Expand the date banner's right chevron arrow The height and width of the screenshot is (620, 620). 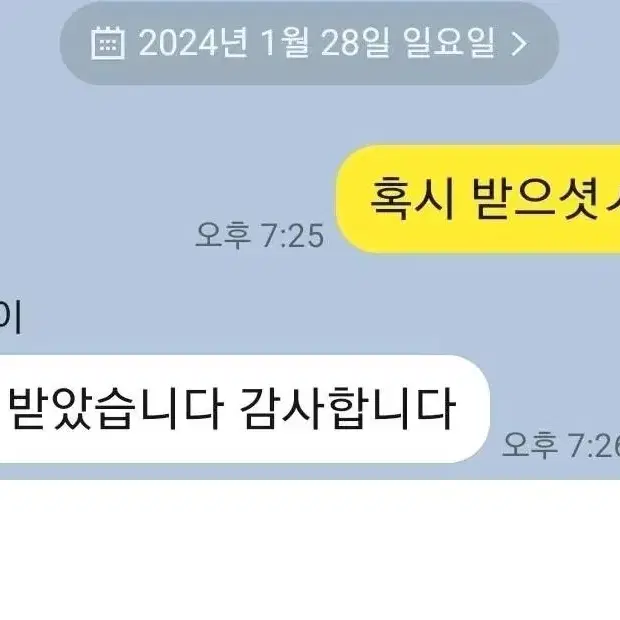pyautogui.click(x=519, y=43)
